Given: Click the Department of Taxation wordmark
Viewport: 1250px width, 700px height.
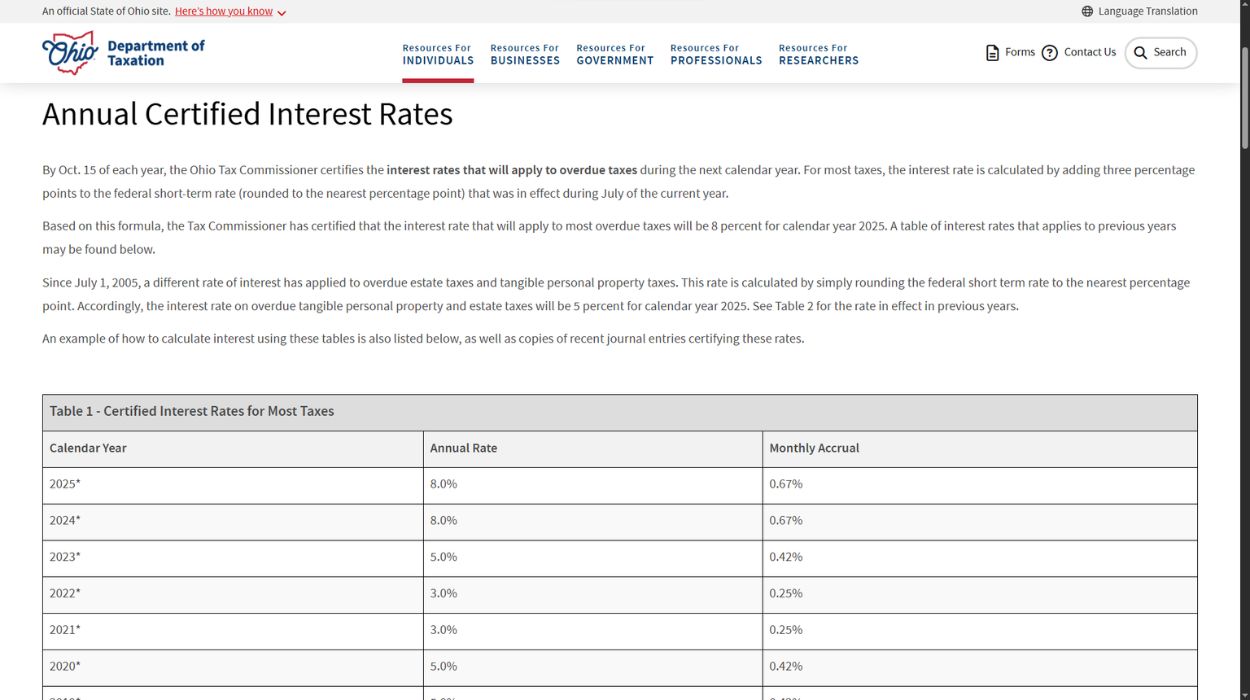Looking at the screenshot, I should click(155, 52).
